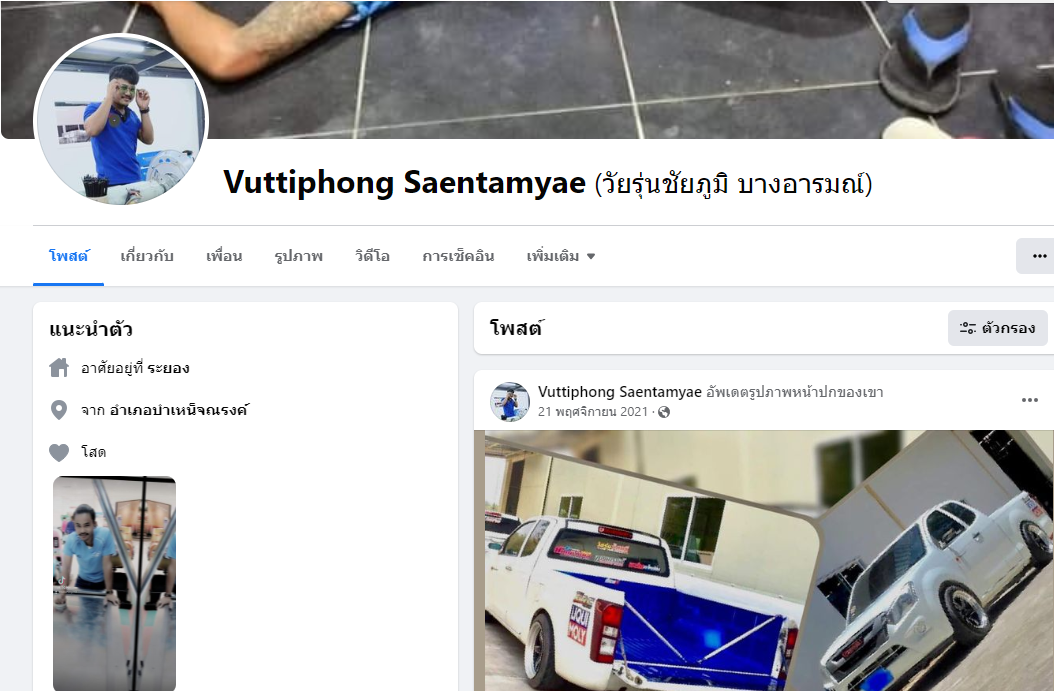
Task: View the การเช็คอิน tab
Action: (x=458, y=256)
